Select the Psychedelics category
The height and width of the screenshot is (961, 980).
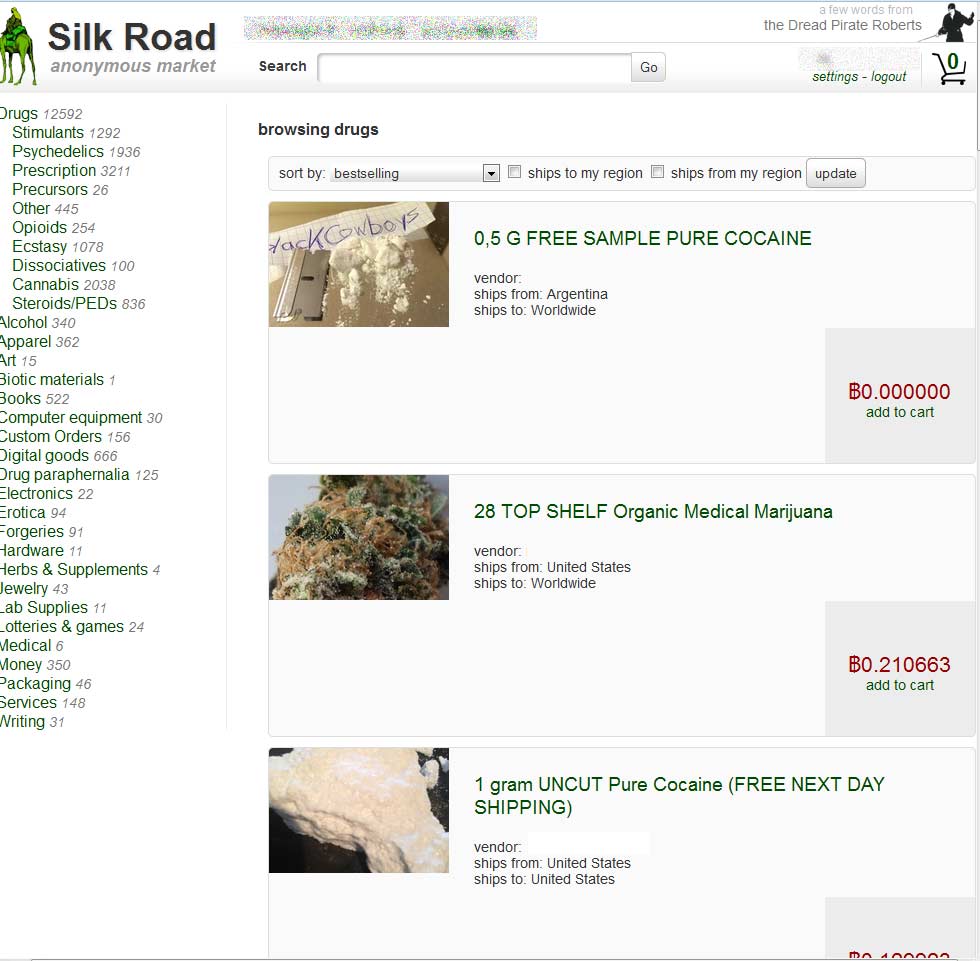click(58, 151)
